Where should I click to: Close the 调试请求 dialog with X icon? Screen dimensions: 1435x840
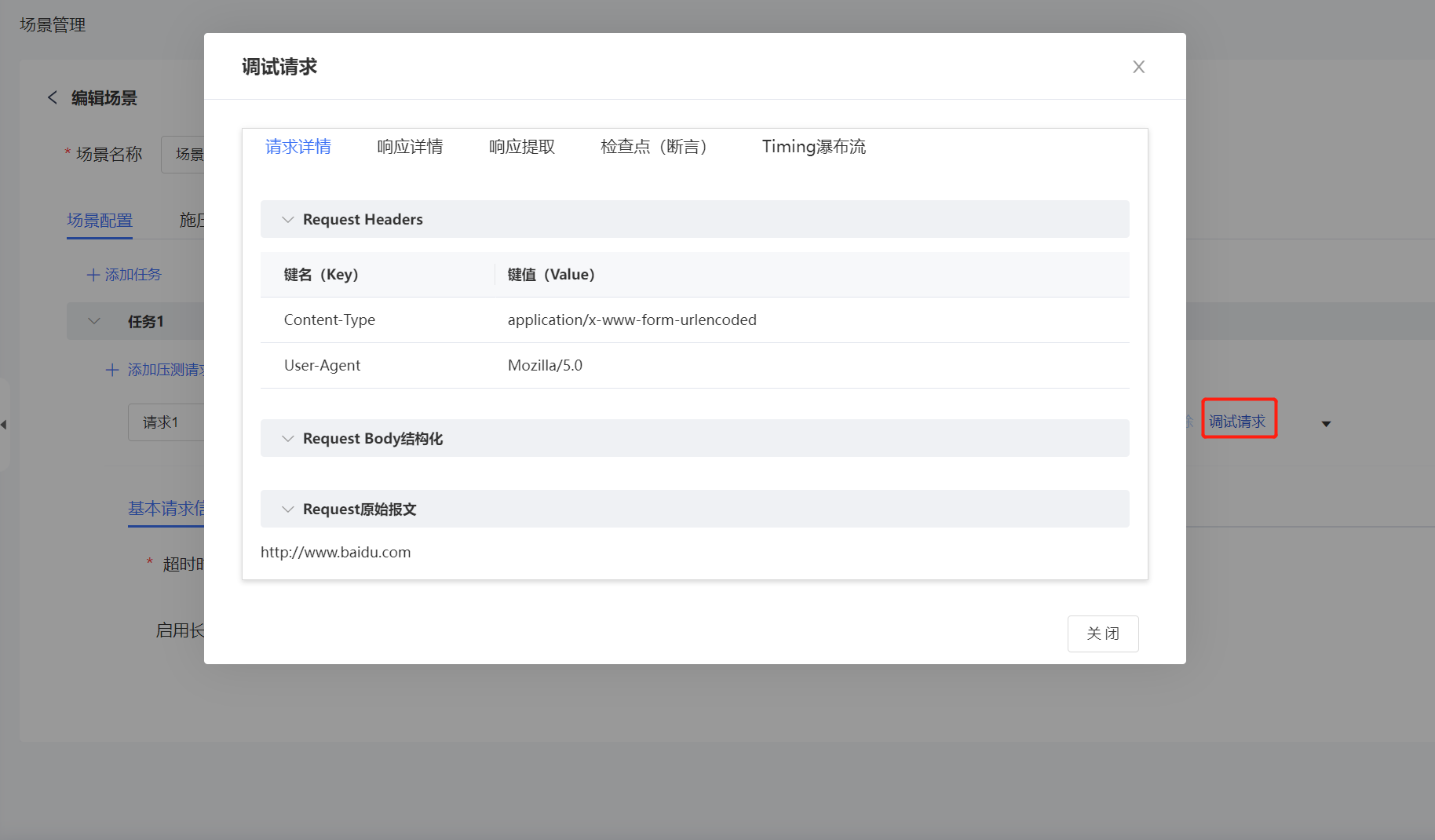coord(1138,67)
